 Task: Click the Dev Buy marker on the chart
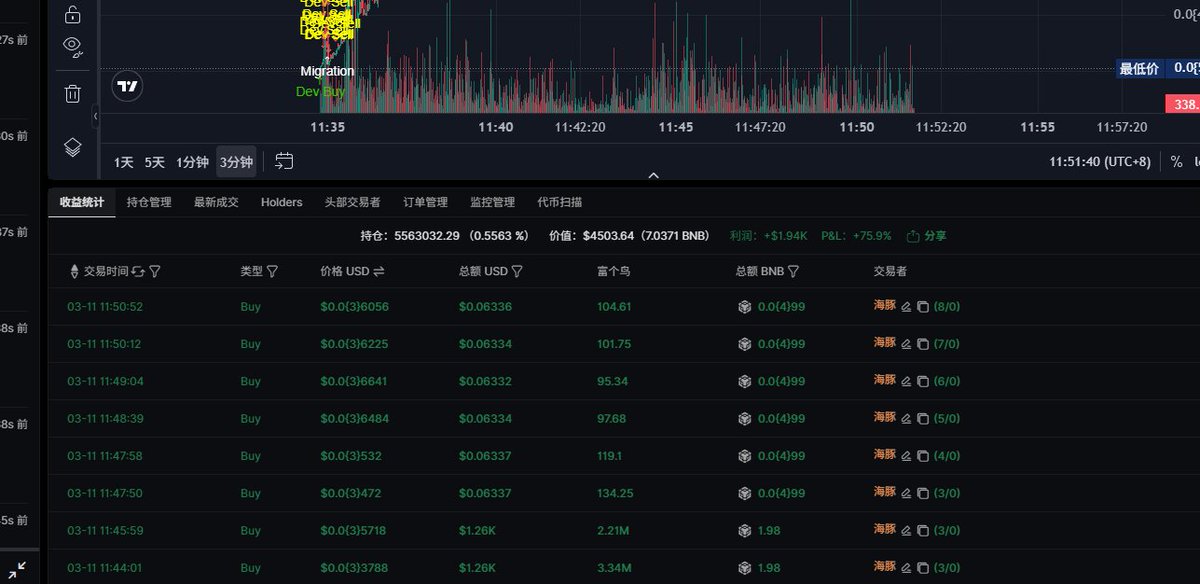320,91
